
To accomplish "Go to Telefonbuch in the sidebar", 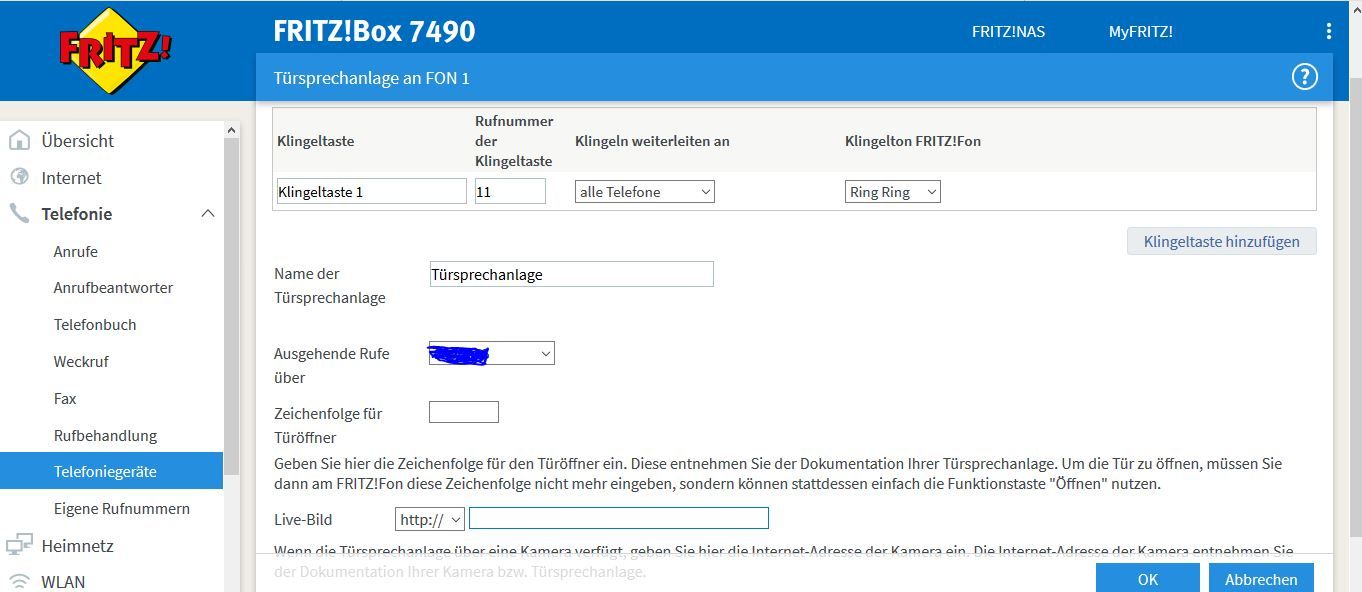I will pos(95,325).
